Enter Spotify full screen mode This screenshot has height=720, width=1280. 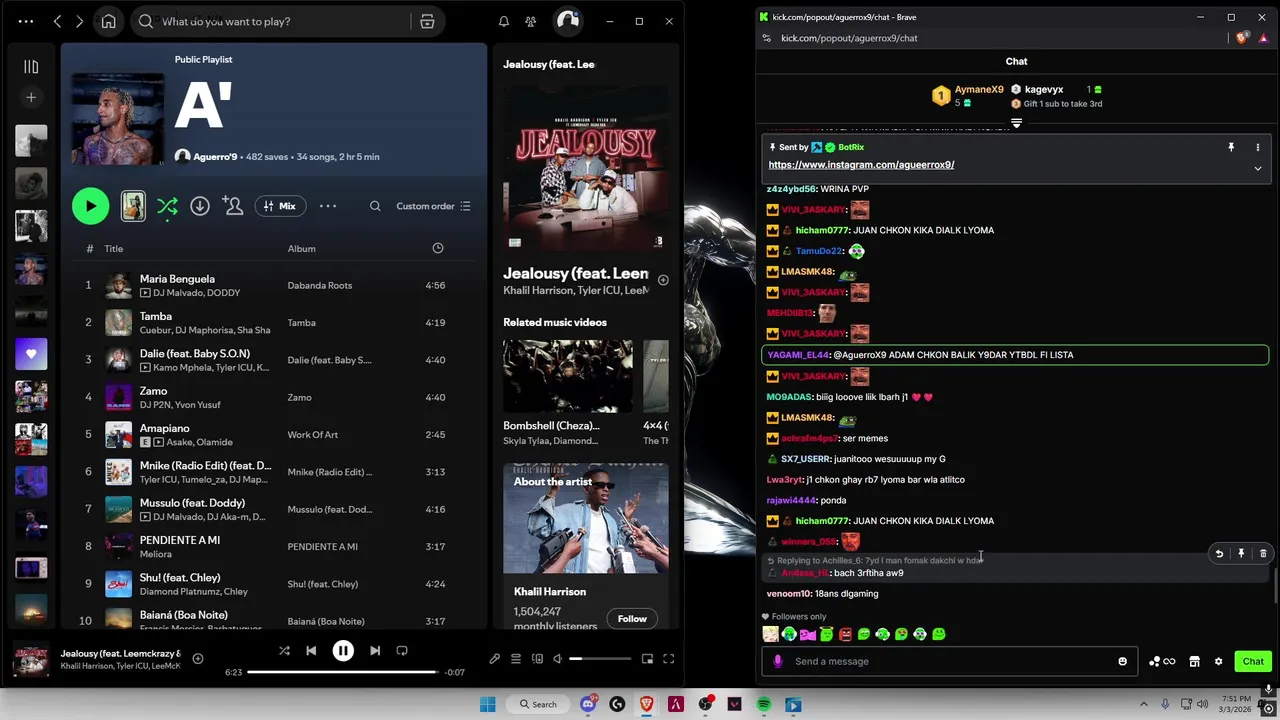(669, 659)
